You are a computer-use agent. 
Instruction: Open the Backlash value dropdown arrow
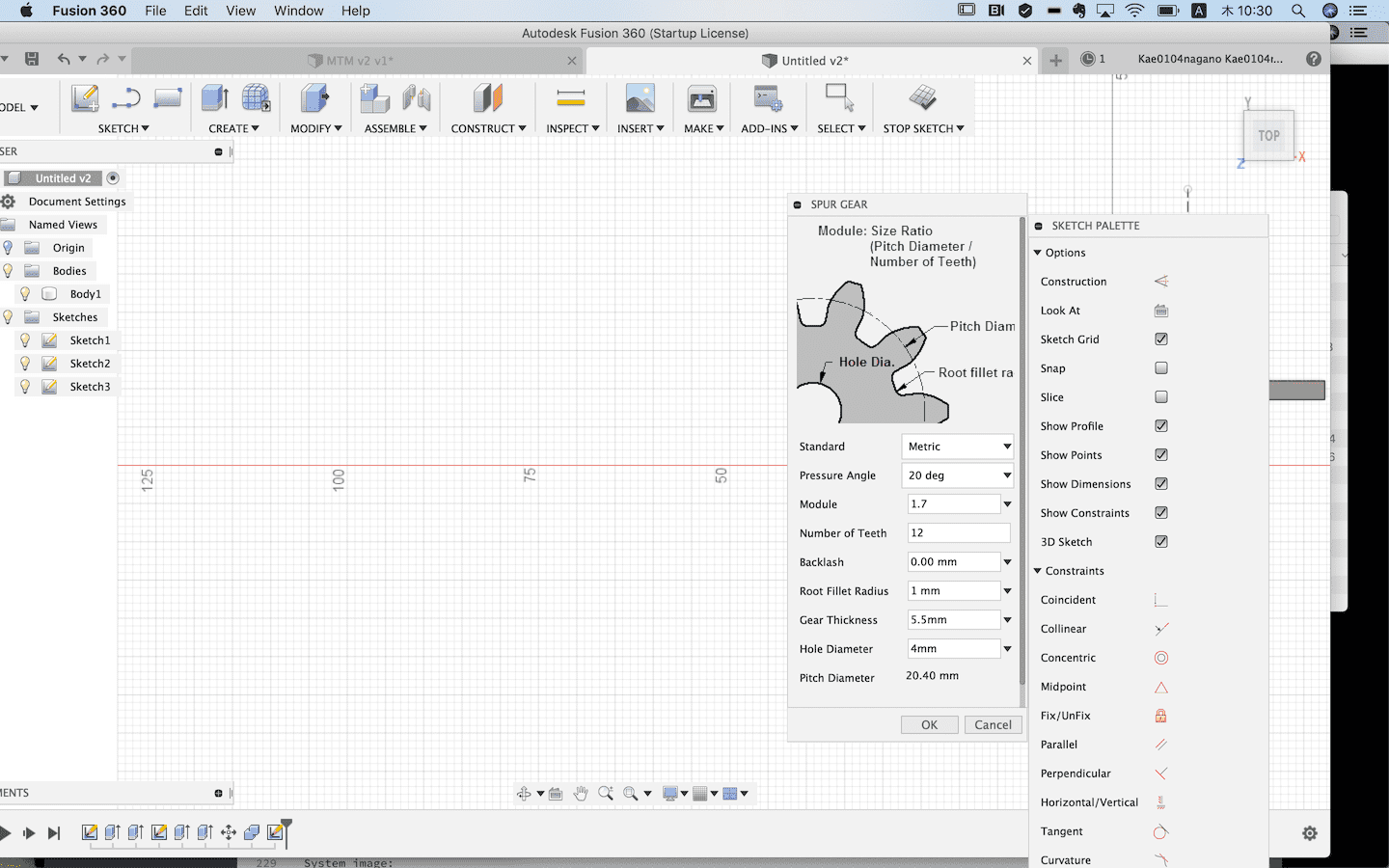[x=1007, y=562]
